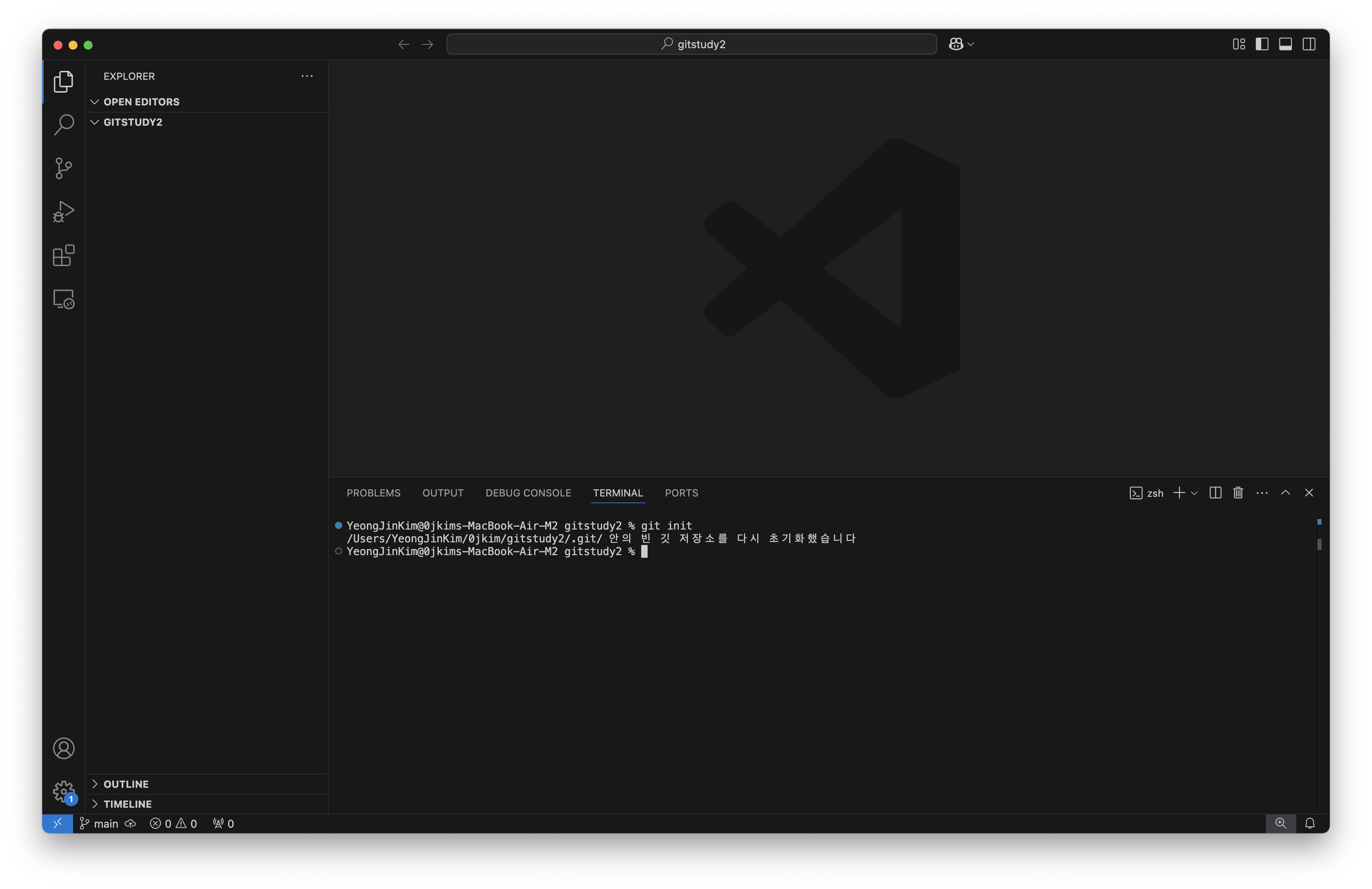Open terminal panel more actions menu

(1262, 493)
